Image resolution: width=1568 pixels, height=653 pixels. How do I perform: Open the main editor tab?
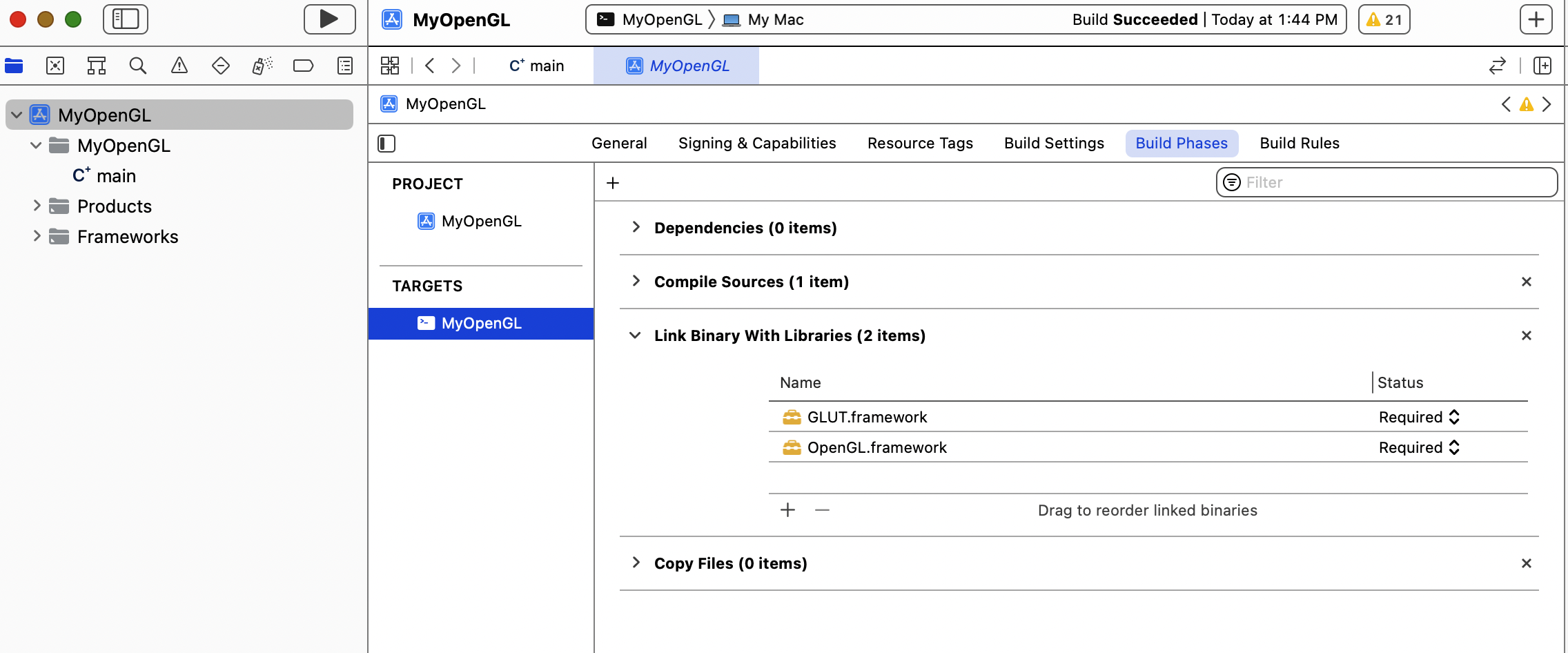point(536,66)
